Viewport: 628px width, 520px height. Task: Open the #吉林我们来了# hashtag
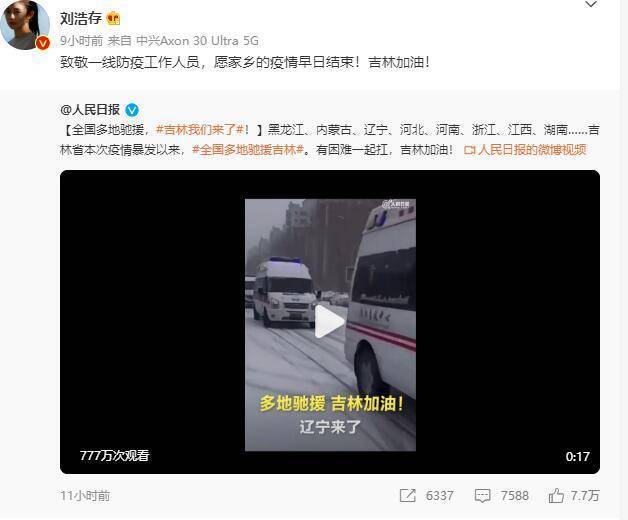(200, 130)
